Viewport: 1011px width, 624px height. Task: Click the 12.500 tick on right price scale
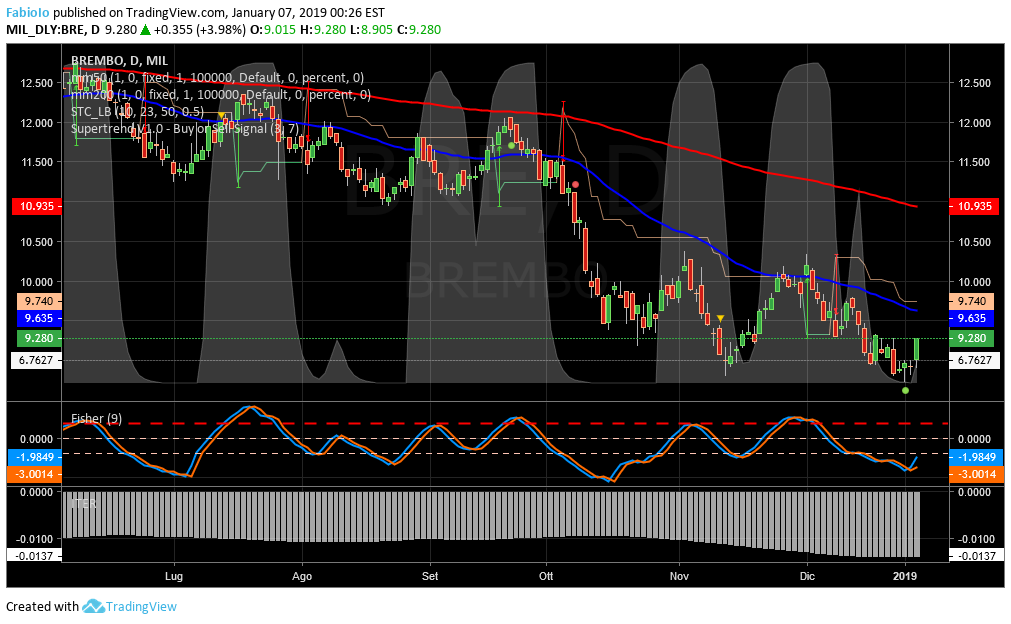tap(974, 83)
